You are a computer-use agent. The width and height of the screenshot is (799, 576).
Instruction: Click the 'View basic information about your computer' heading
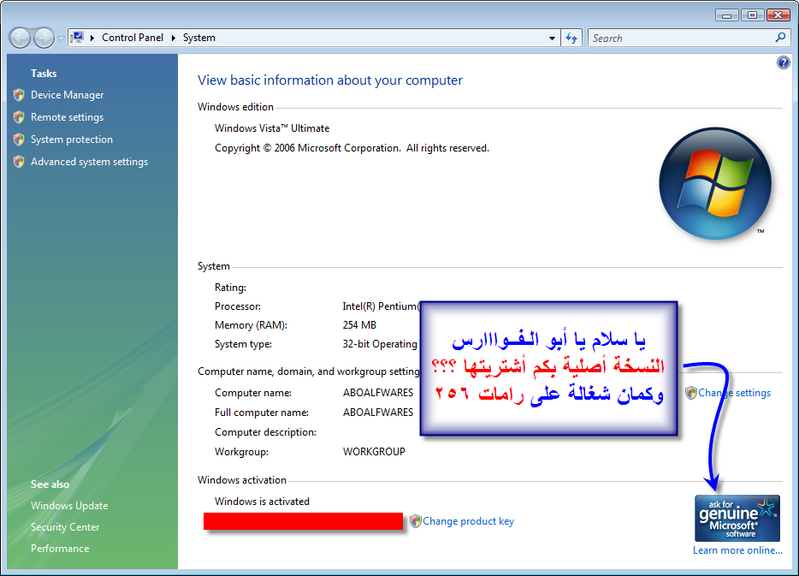[330, 81]
